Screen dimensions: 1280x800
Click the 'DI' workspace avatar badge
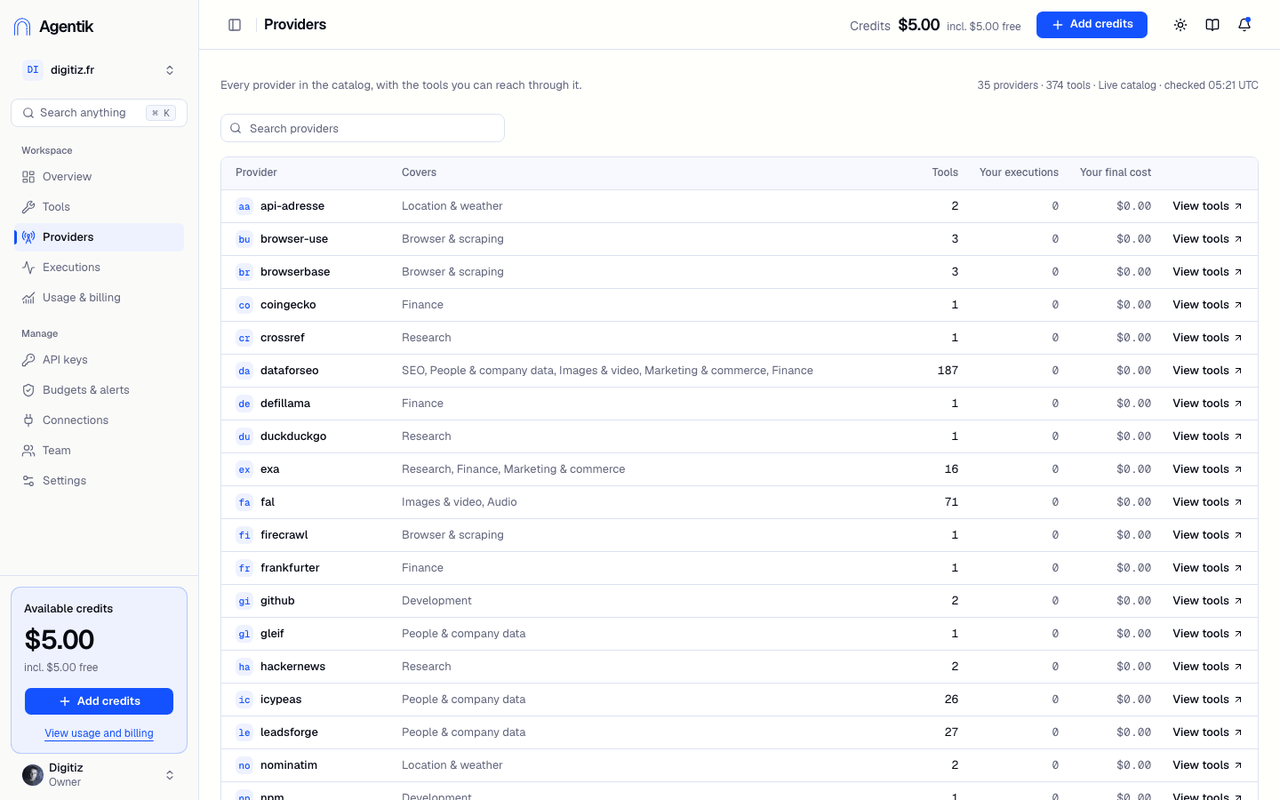33,70
